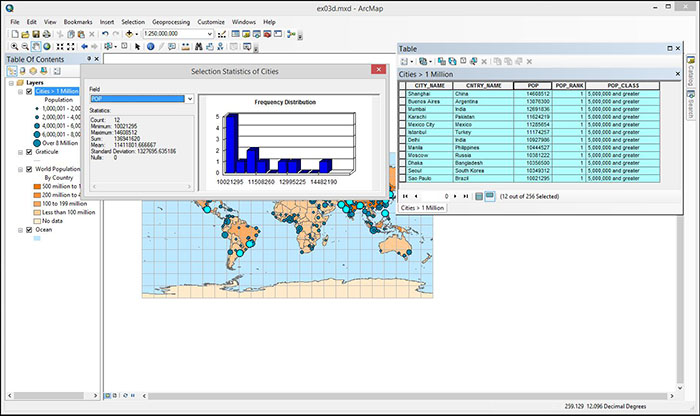
Task: Zoom to Full Extent with the globe icon
Action: [x=46, y=46]
